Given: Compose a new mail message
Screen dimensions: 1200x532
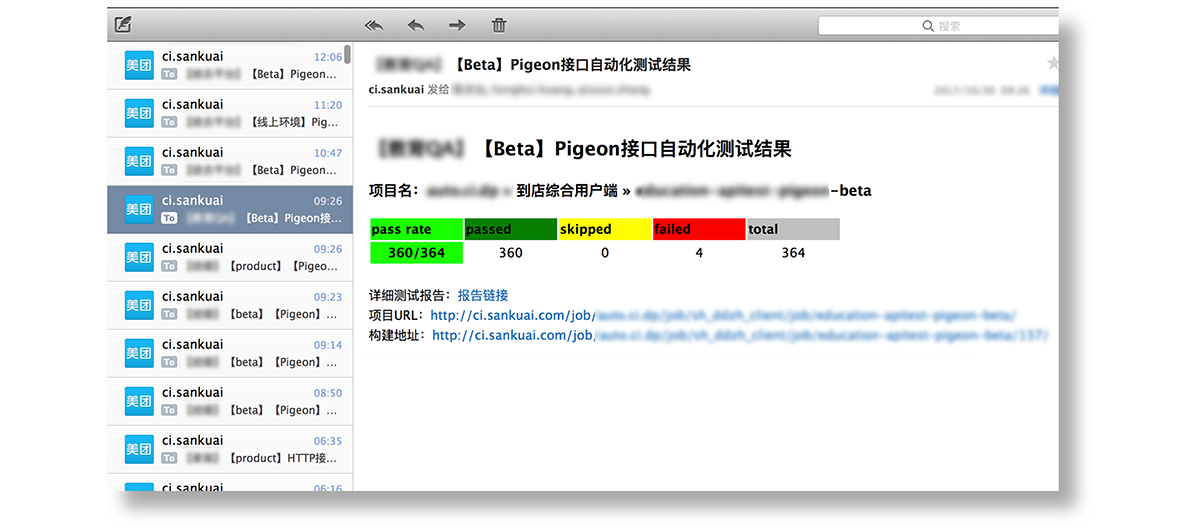Looking at the screenshot, I should [123, 25].
